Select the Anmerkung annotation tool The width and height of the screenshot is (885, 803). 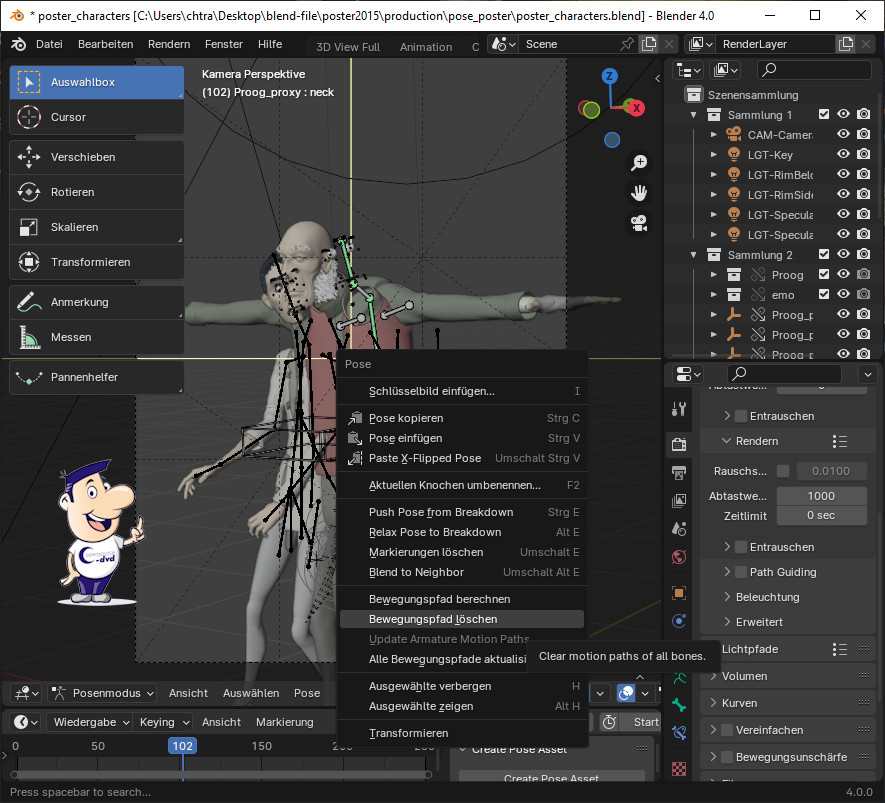[x=96, y=302]
